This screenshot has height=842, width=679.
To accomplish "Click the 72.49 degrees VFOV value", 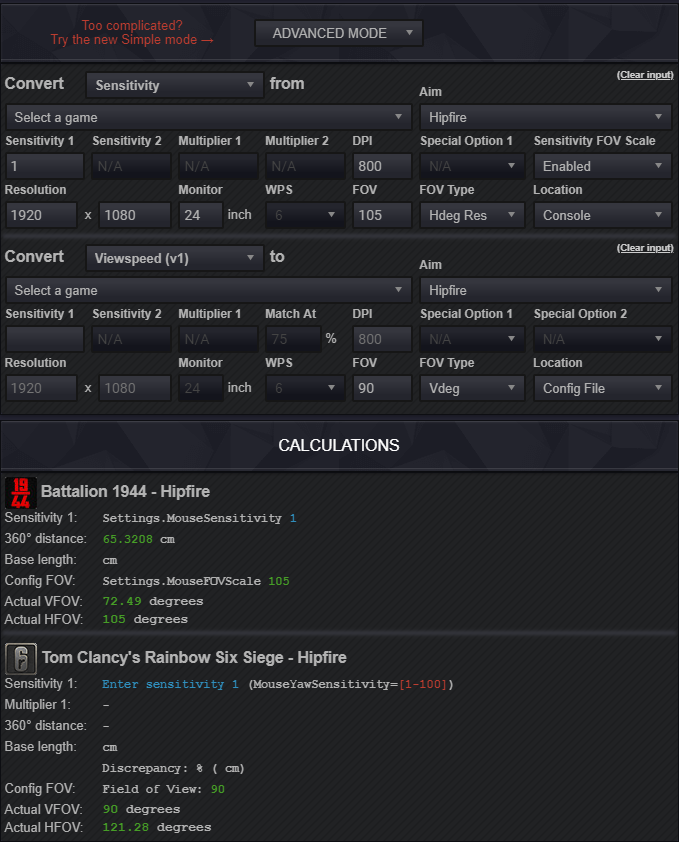I will point(153,601).
